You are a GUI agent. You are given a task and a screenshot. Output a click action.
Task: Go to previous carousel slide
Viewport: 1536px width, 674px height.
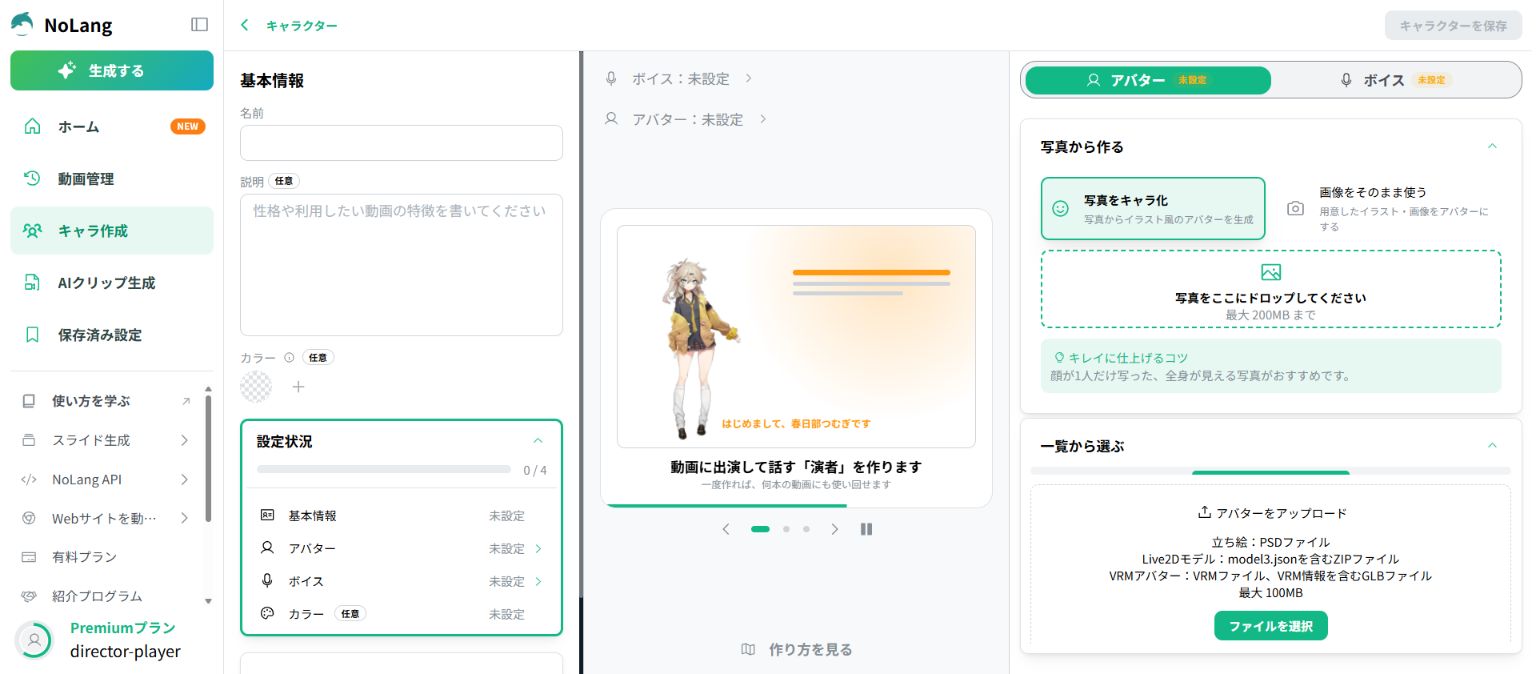[x=726, y=529]
